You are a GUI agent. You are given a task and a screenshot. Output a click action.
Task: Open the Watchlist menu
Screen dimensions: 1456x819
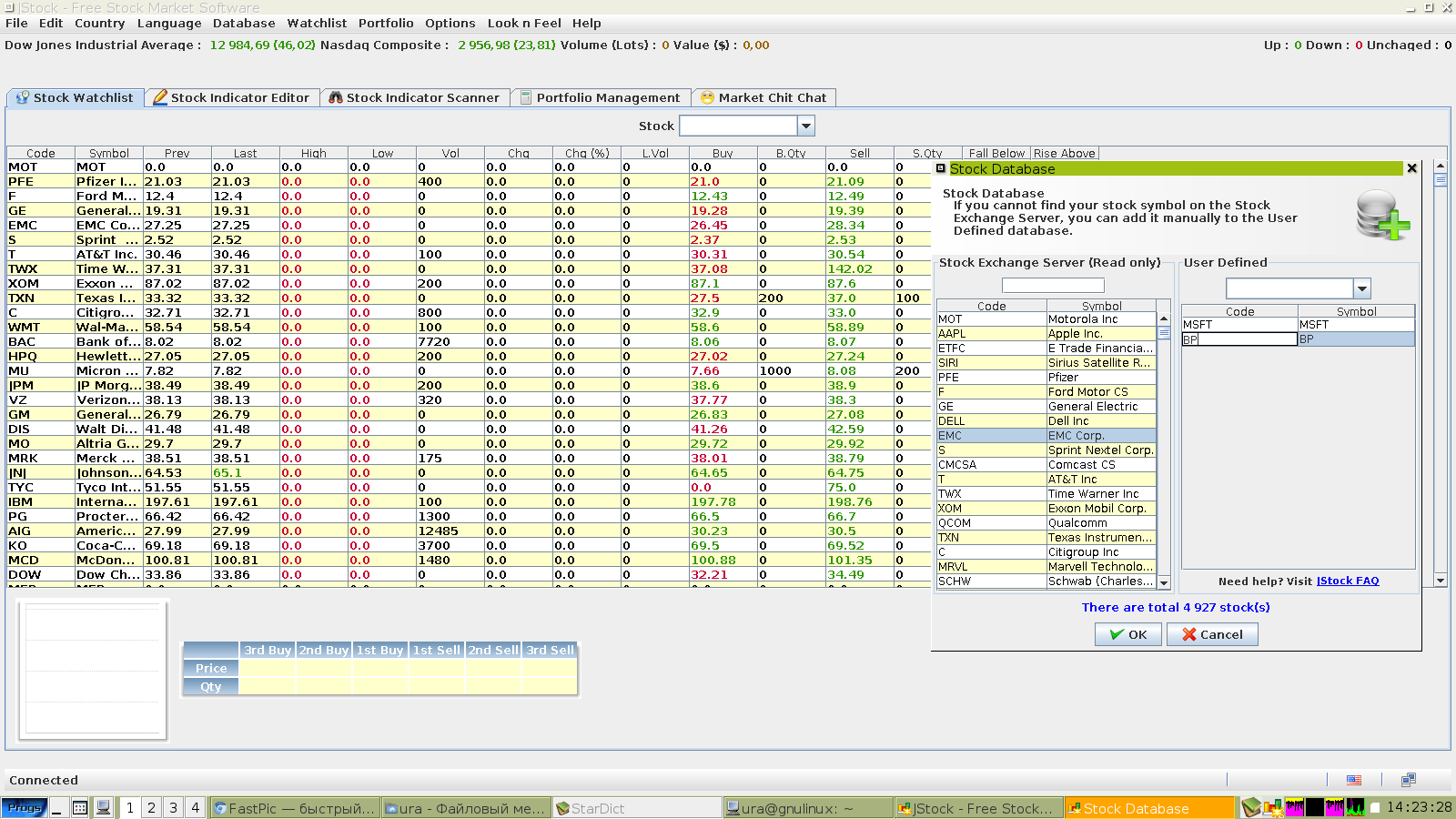pyautogui.click(x=317, y=24)
